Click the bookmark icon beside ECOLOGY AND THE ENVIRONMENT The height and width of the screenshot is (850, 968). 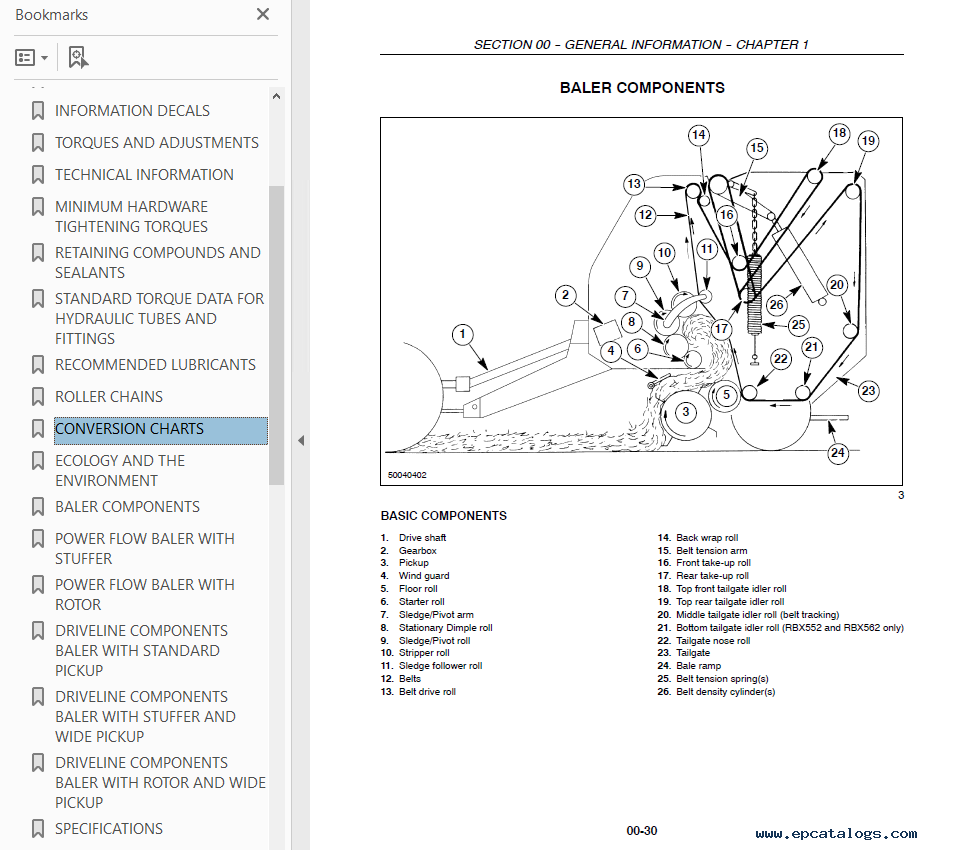coord(38,460)
